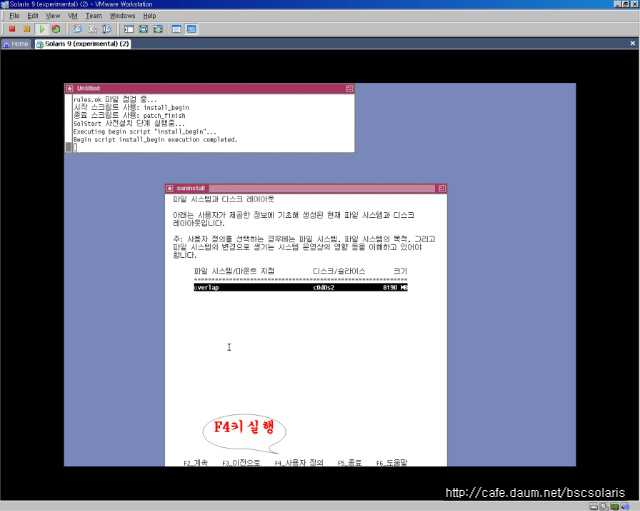The width and height of the screenshot is (640, 511).
Task: Close the current tab with the X
Action: [x=633, y=43]
